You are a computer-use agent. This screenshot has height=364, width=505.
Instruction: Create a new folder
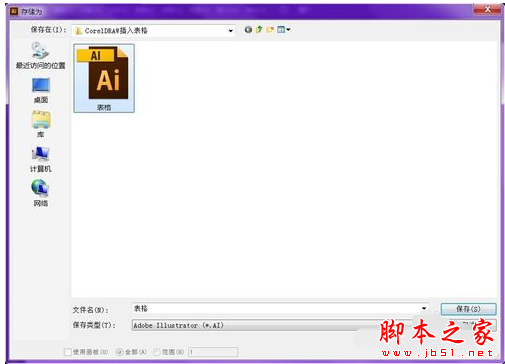[x=270, y=30]
